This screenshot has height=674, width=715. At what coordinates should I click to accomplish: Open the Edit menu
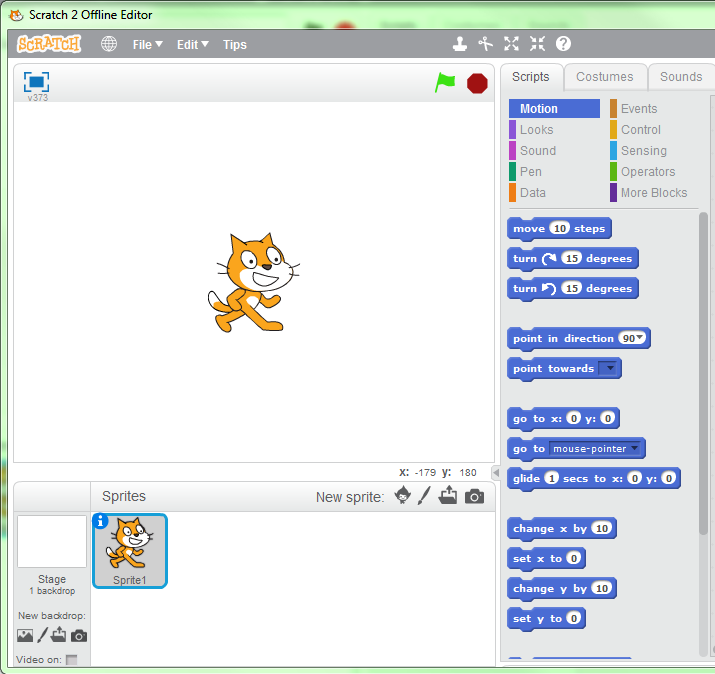pyautogui.click(x=192, y=45)
